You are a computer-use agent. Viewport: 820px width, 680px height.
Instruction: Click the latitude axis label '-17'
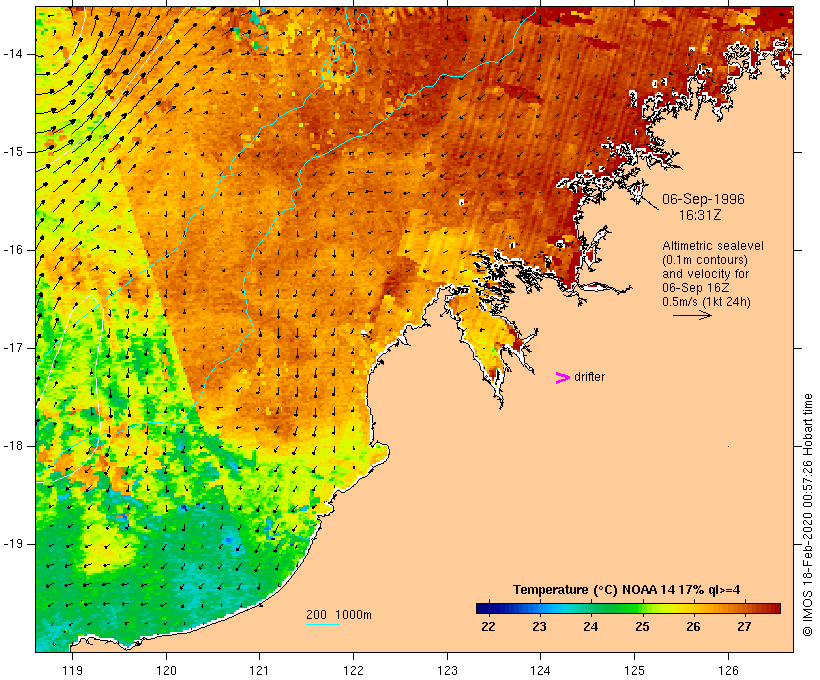coord(13,348)
